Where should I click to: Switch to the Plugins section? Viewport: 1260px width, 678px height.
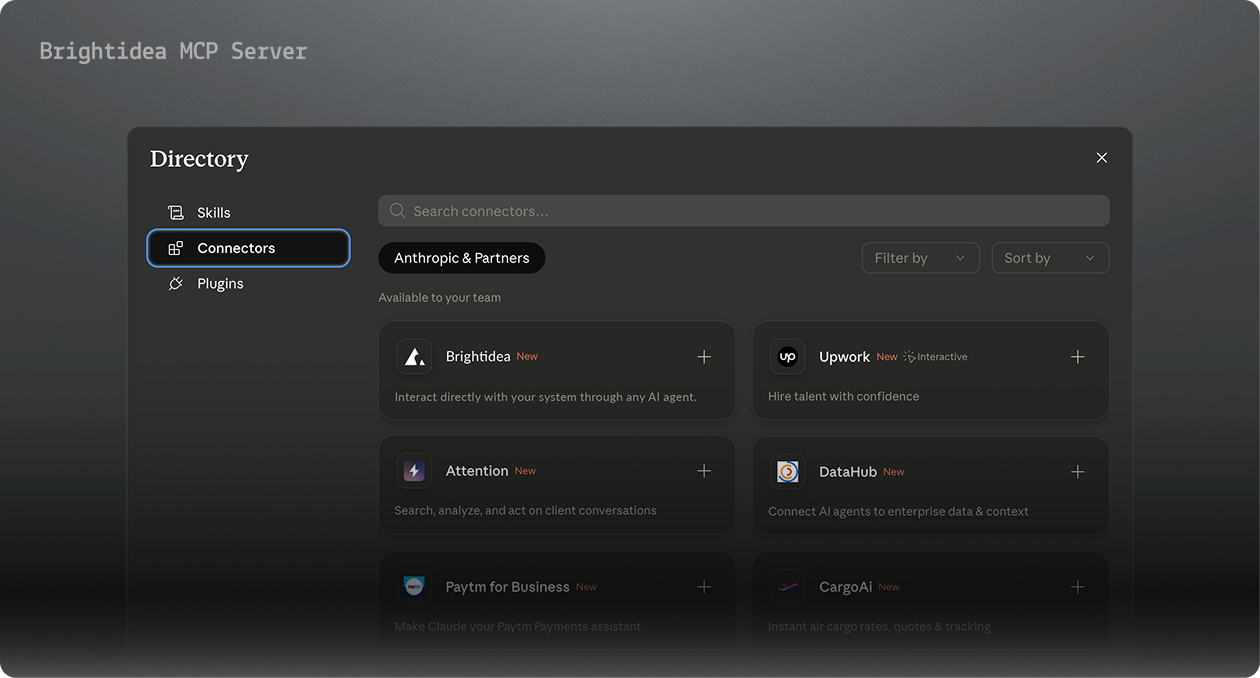pyautogui.click(x=248, y=284)
